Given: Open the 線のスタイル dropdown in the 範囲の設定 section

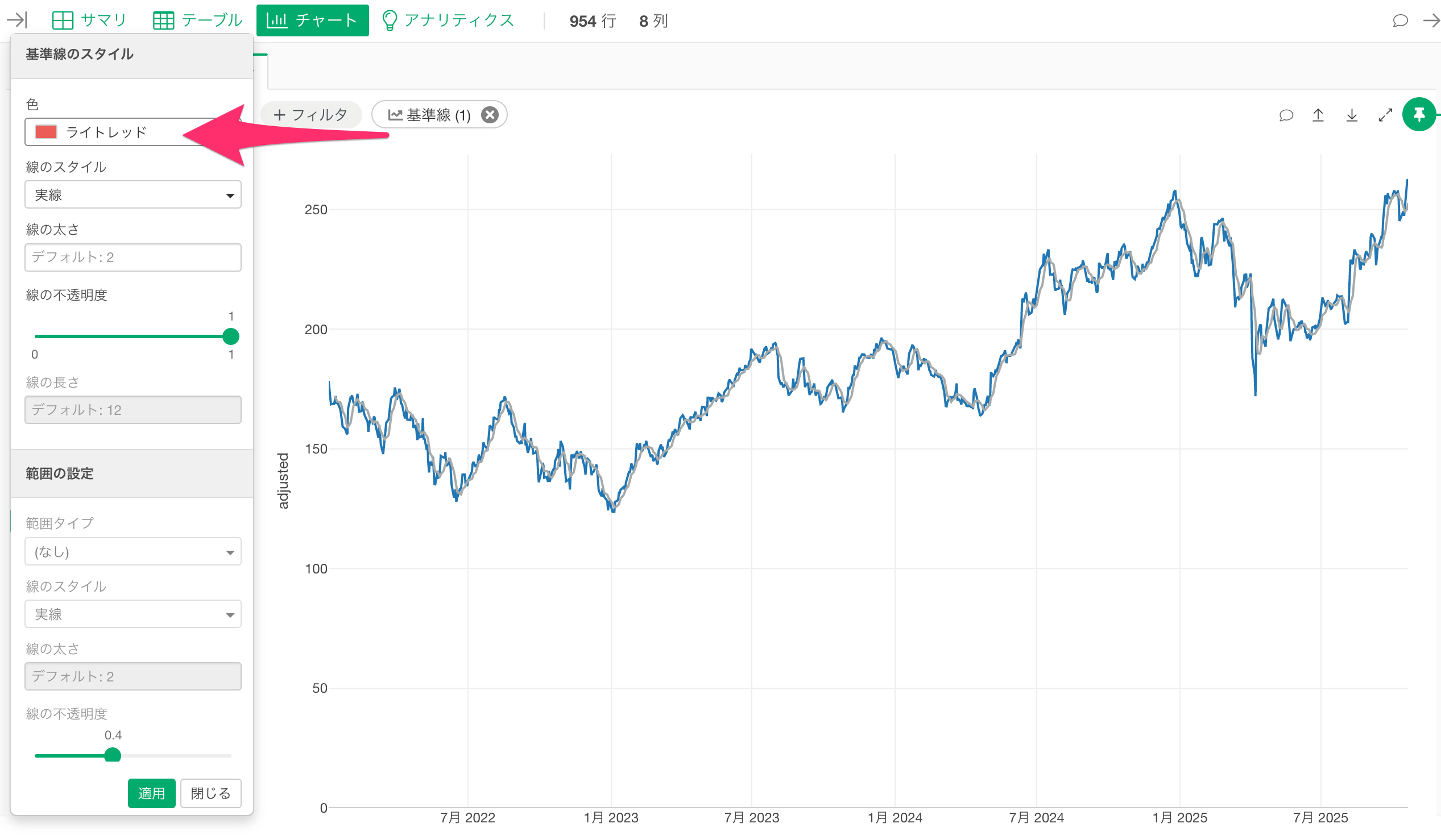Looking at the screenshot, I should 132,614.
